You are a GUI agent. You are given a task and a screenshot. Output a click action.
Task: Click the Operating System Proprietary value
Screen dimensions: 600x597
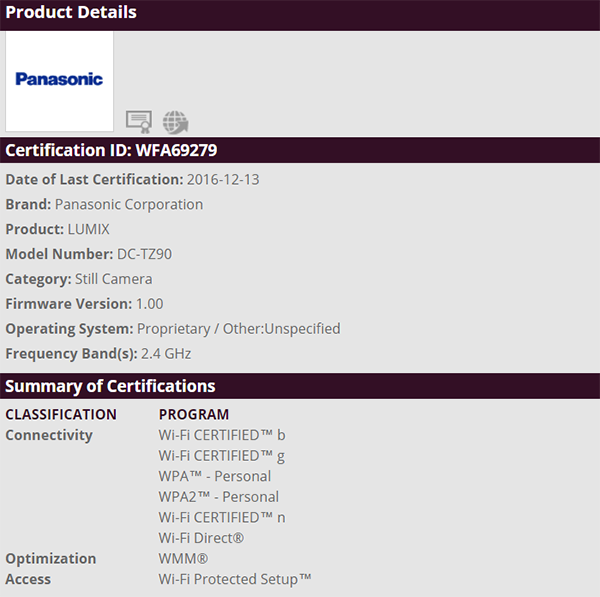[238, 329]
